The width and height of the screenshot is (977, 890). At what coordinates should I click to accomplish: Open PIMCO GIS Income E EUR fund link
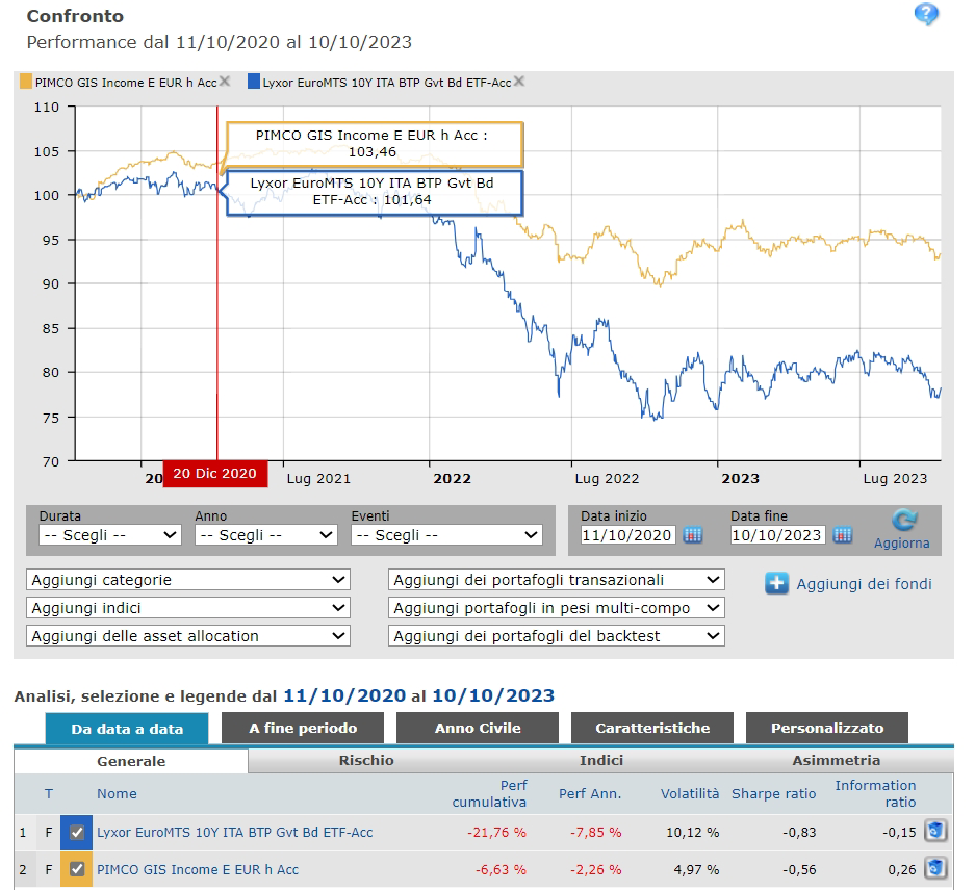point(198,869)
